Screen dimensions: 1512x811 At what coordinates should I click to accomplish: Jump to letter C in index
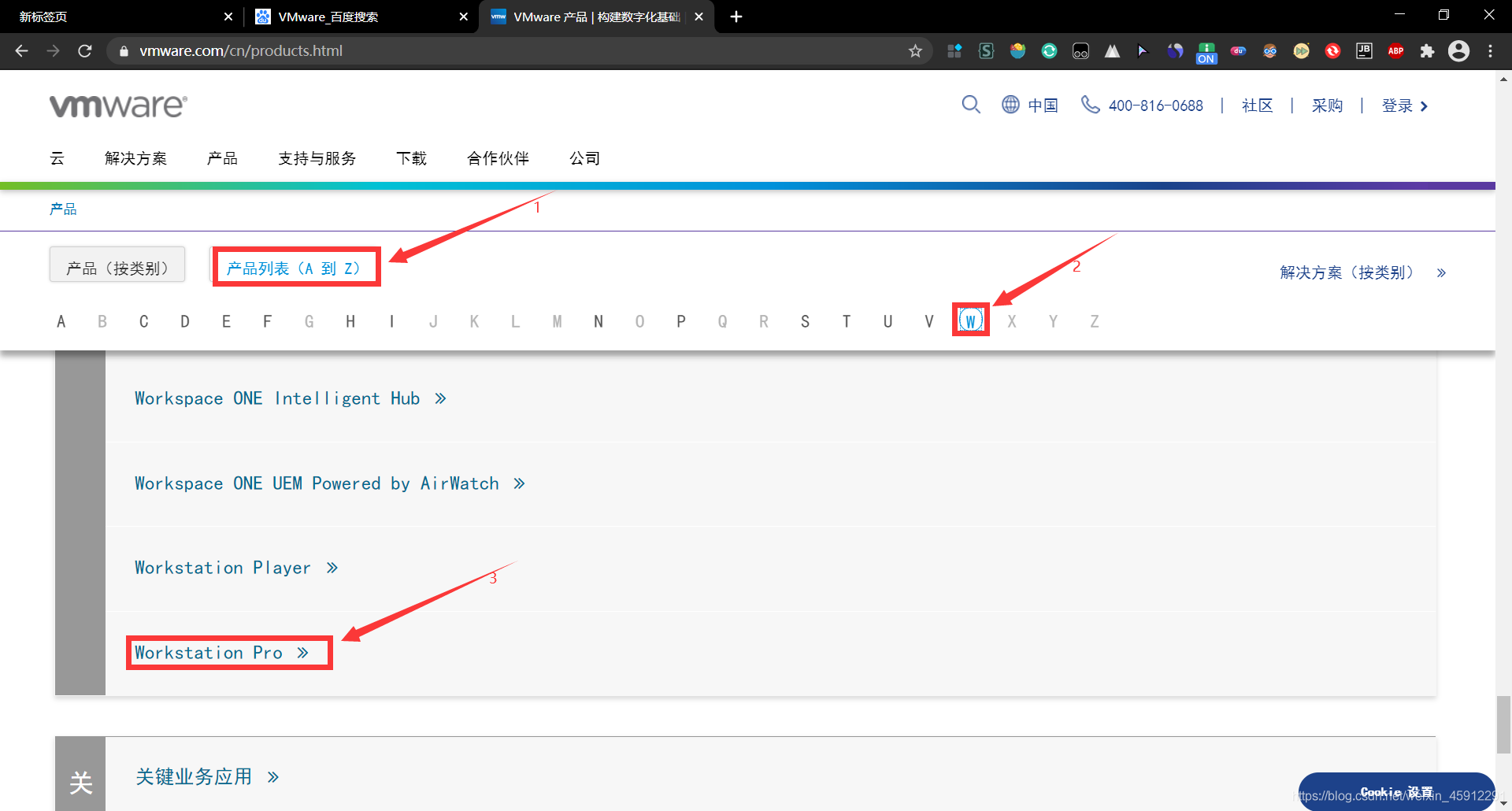click(x=143, y=321)
